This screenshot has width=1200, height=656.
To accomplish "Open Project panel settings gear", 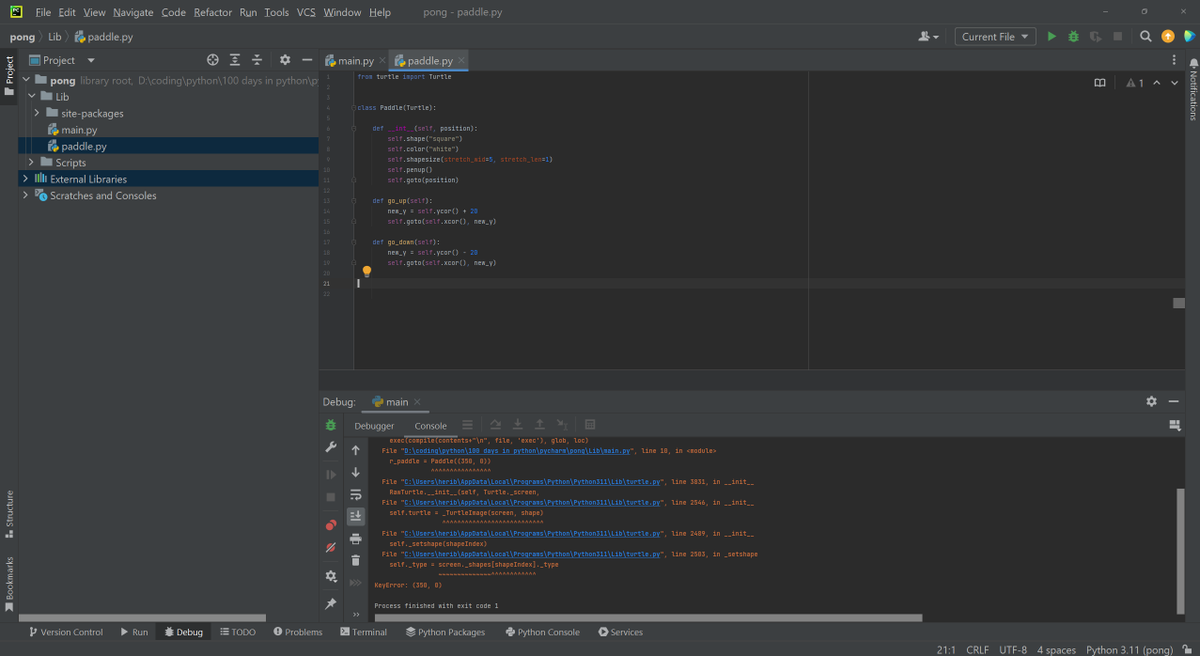I will click(x=285, y=60).
